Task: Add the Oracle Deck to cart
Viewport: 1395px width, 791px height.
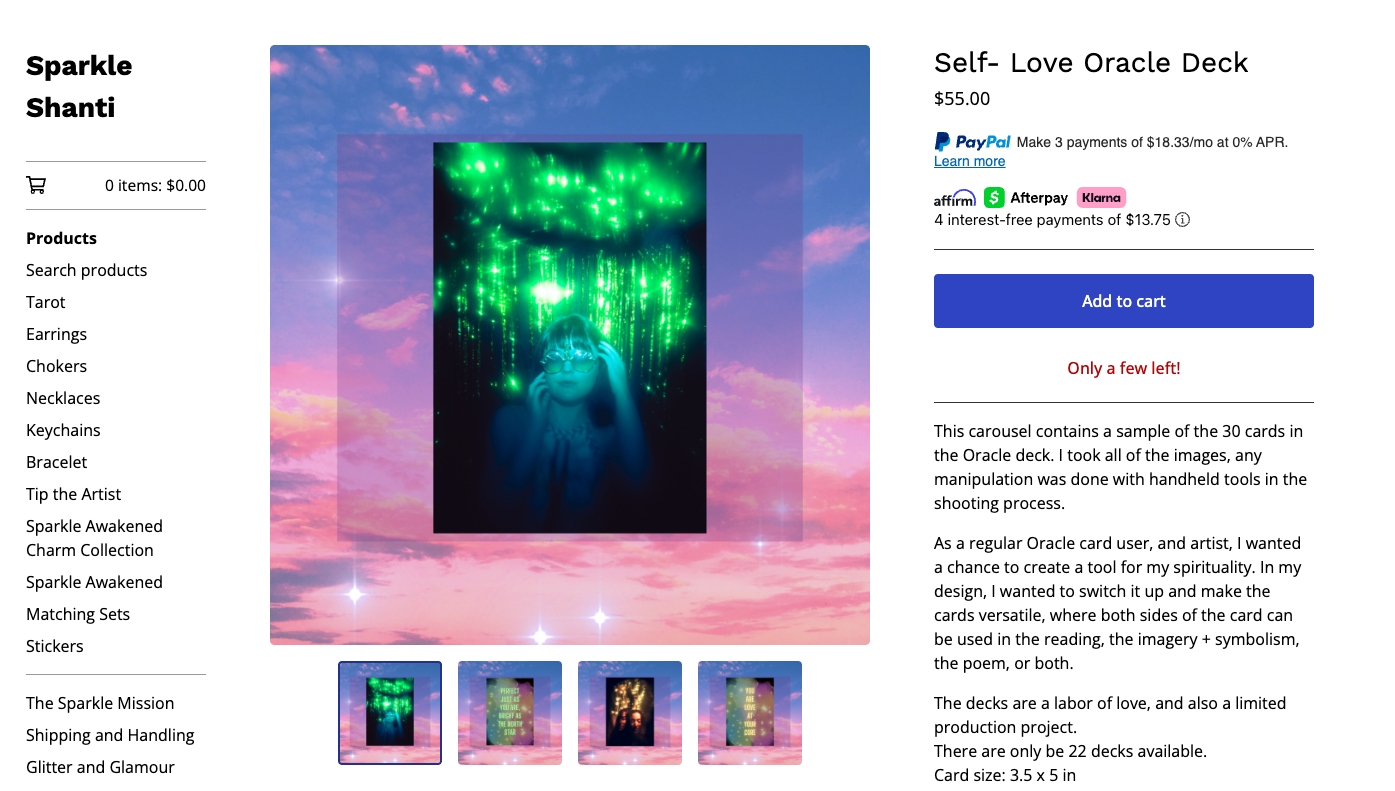Action: click(x=1124, y=301)
